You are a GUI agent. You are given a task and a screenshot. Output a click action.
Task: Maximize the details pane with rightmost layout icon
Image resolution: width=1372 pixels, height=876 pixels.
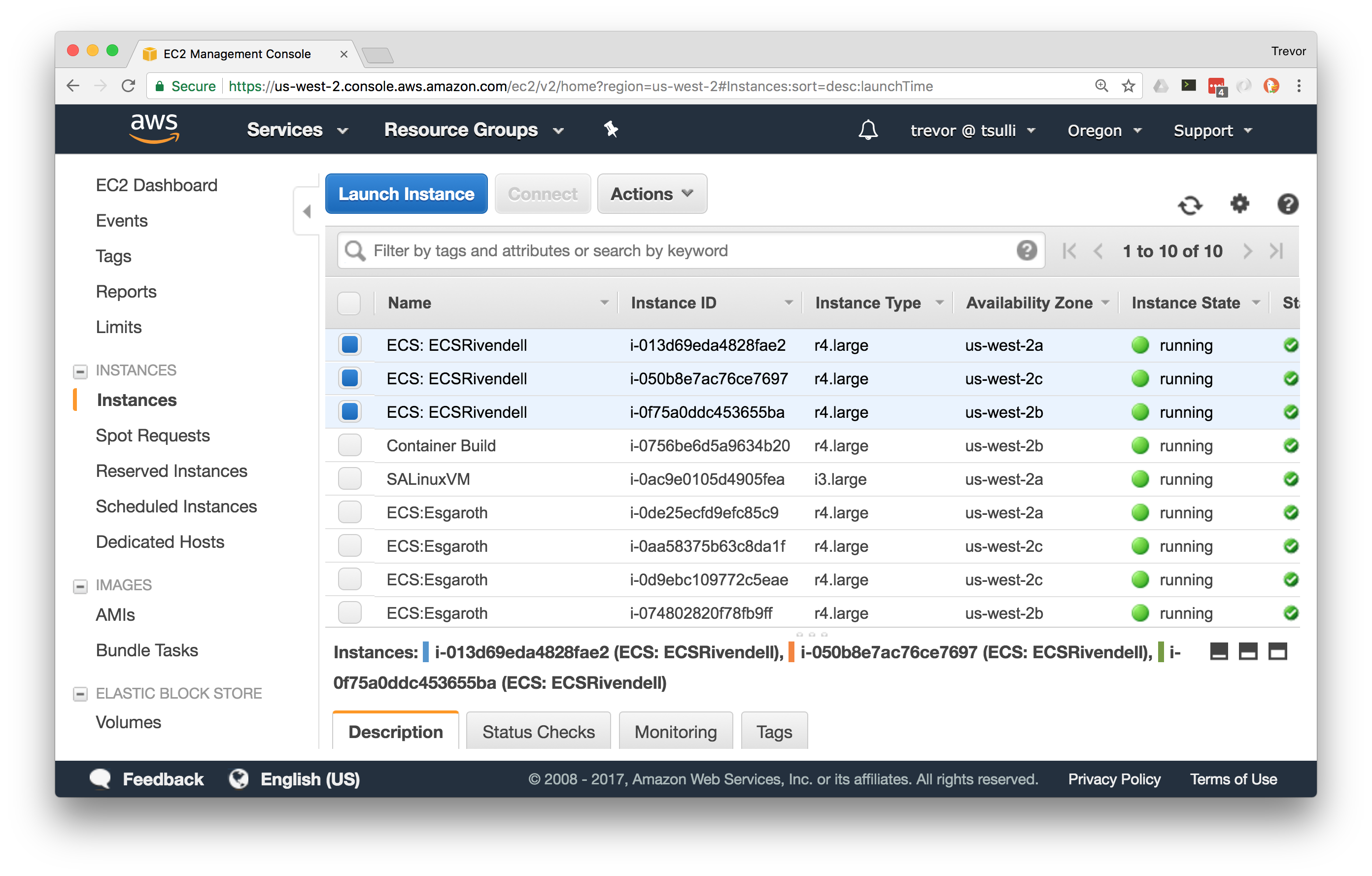[1277, 651]
